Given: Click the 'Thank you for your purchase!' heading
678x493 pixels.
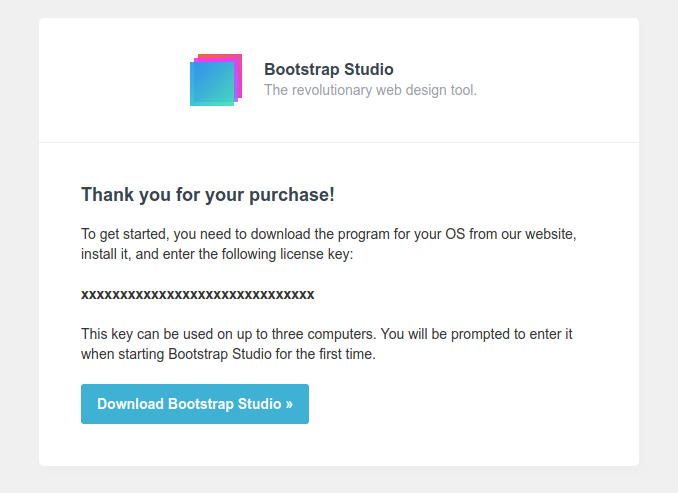Looking at the screenshot, I should 207,194.
